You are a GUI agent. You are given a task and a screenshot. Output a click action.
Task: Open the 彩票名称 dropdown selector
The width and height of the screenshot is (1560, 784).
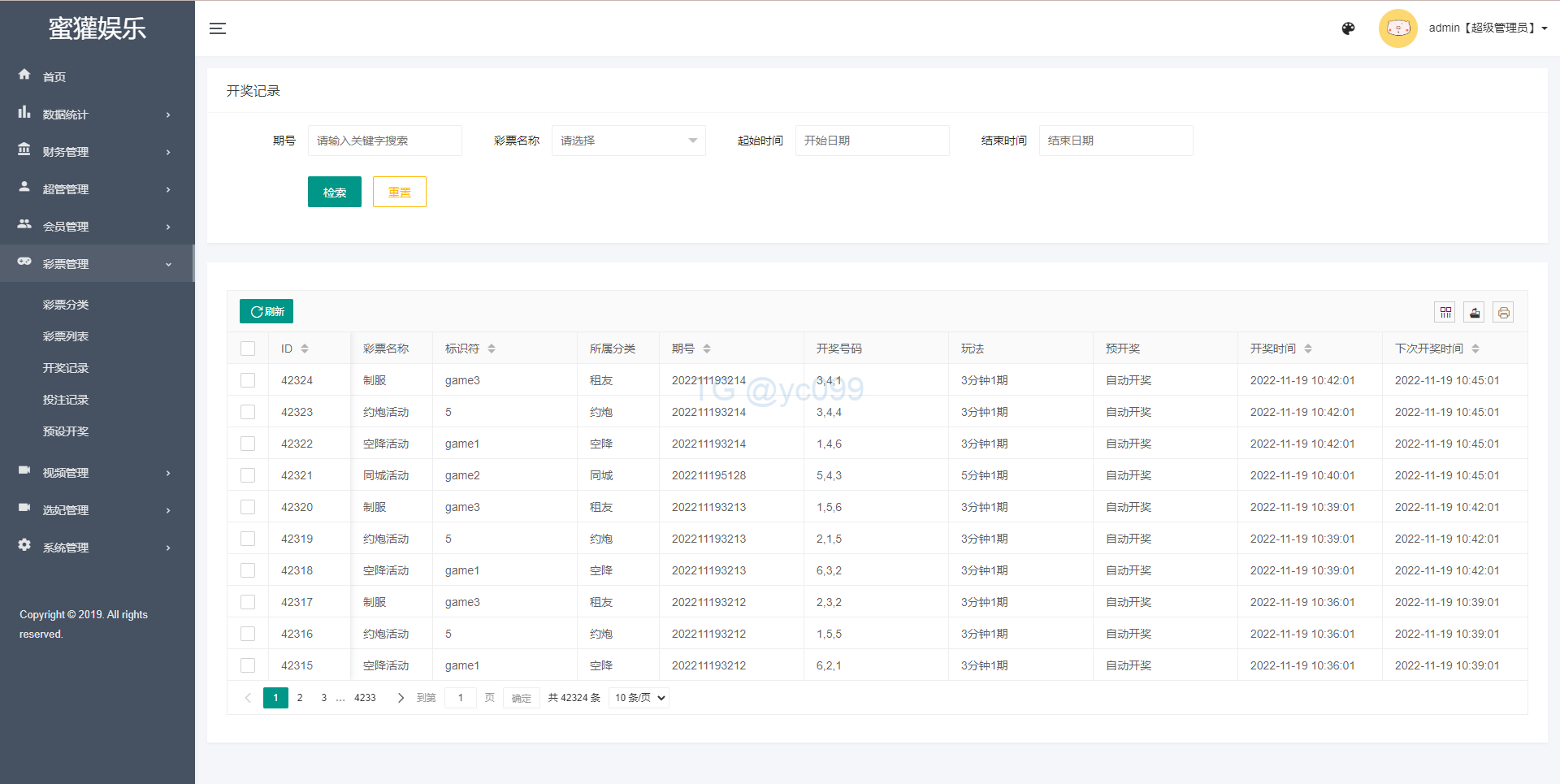coord(628,141)
